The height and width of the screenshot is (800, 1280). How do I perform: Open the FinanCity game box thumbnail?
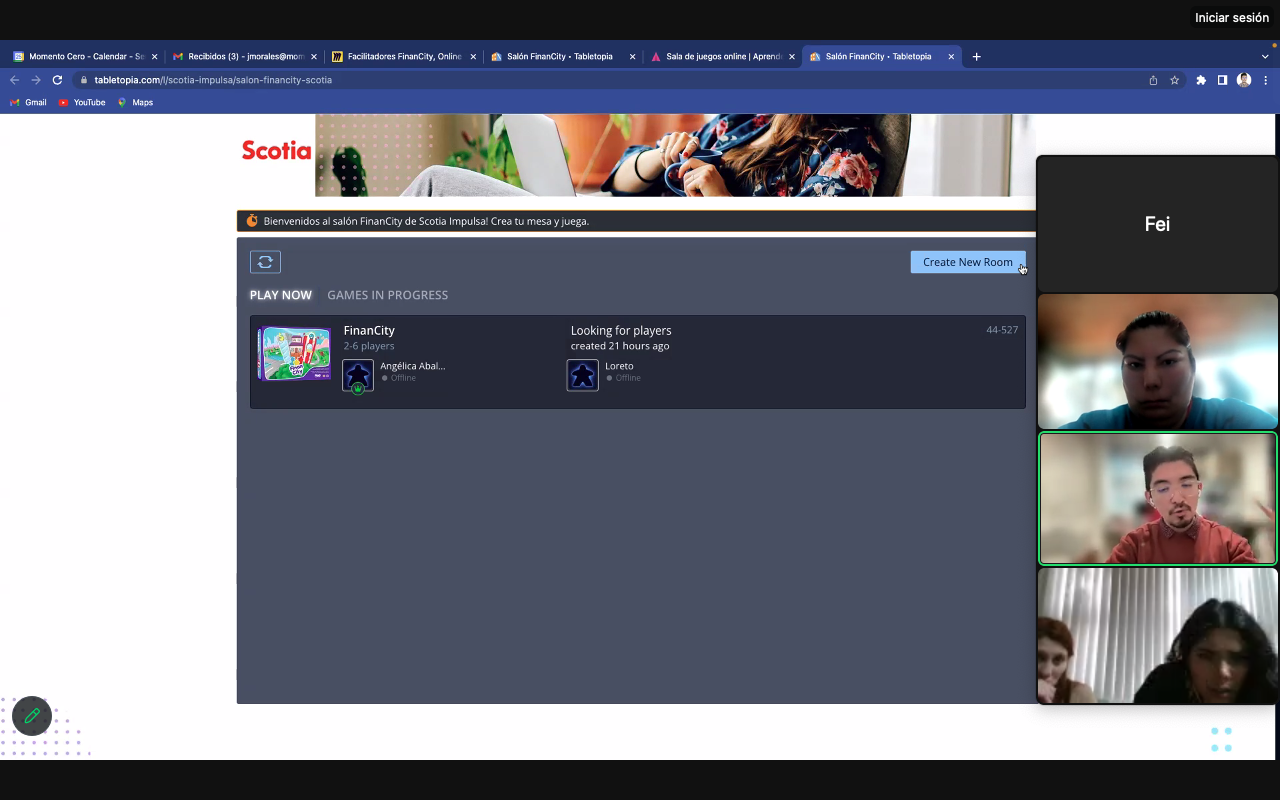tap(294, 353)
